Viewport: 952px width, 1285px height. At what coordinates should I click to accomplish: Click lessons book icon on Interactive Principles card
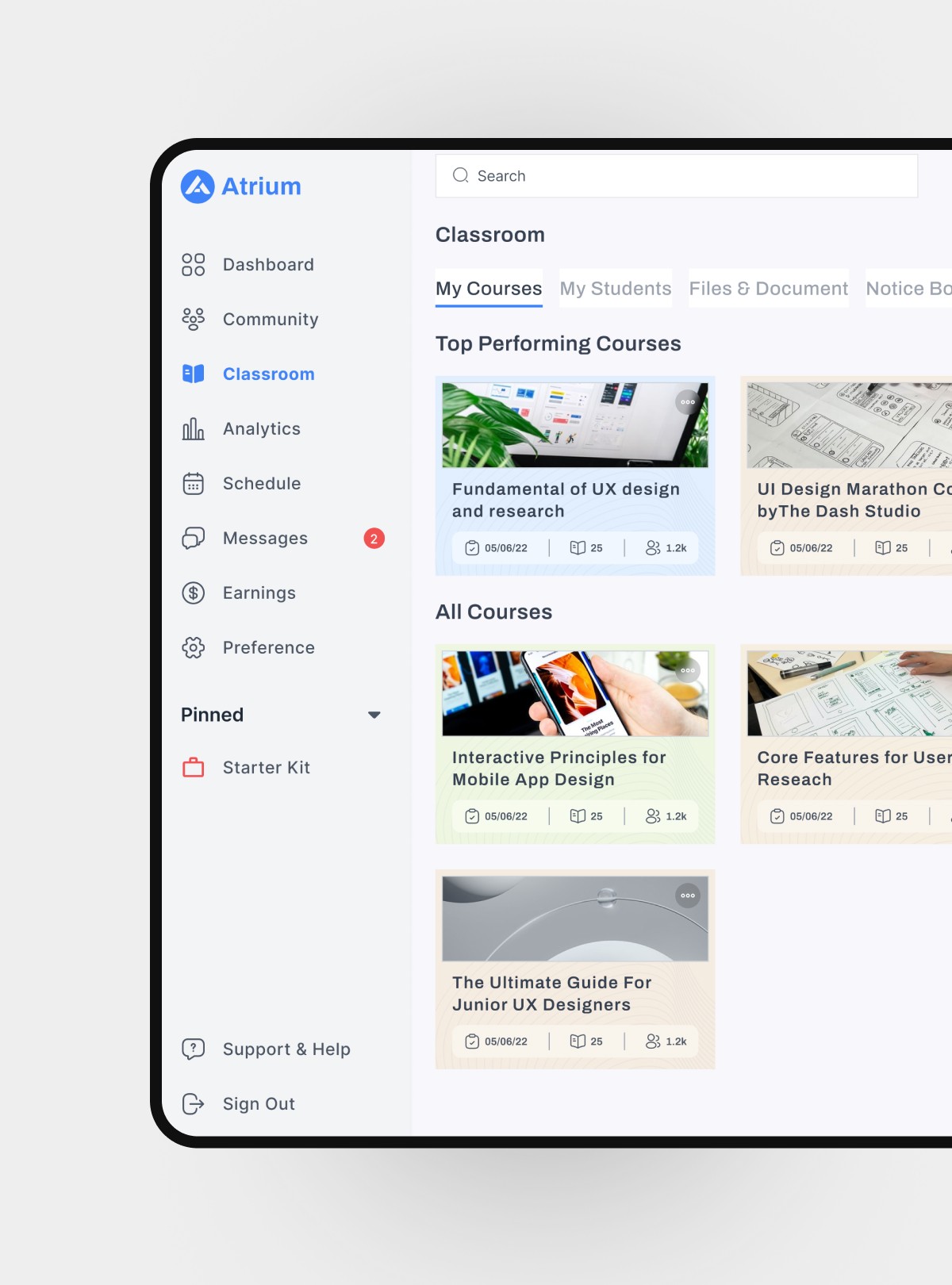pyautogui.click(x=578, y=816)
